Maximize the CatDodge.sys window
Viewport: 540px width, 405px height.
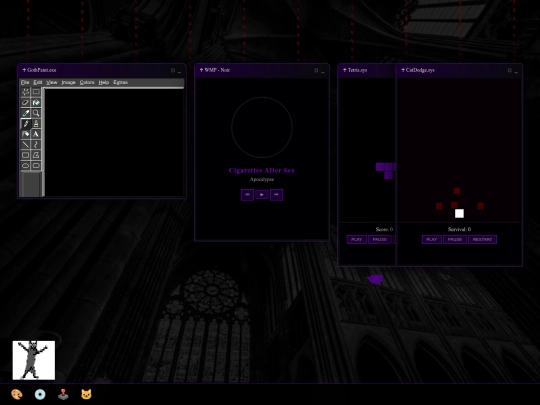[x=510, y=70]
